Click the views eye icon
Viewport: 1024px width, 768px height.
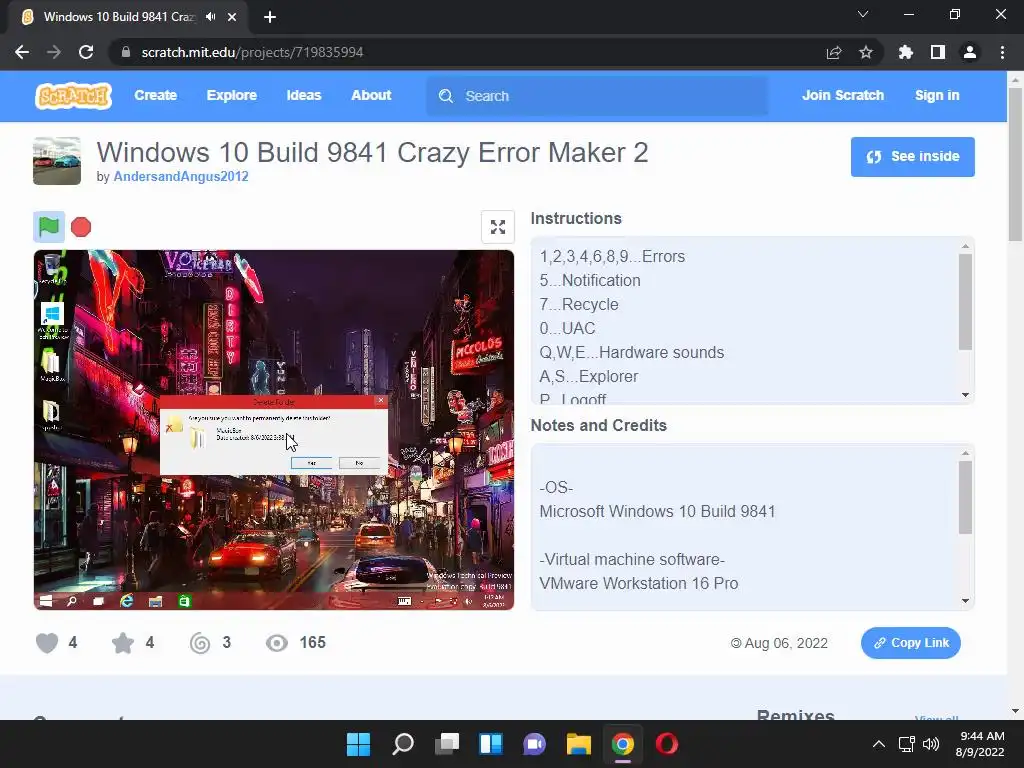tap(277, 643)
